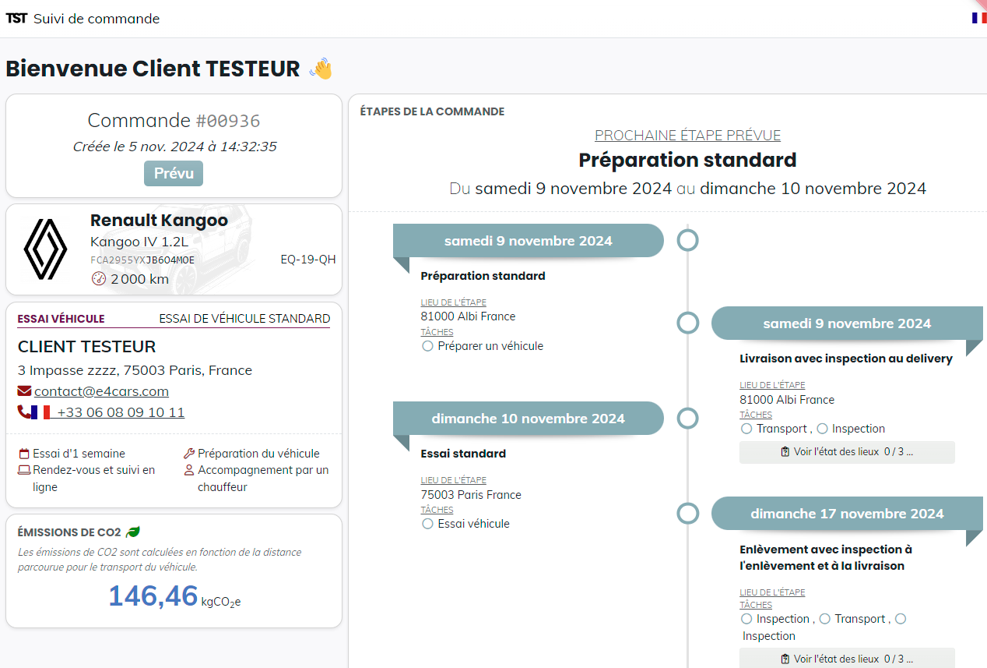Expand 'Voir l'état des lieux' under Livraison step
The image size is (987, 668).
(846, 452)
